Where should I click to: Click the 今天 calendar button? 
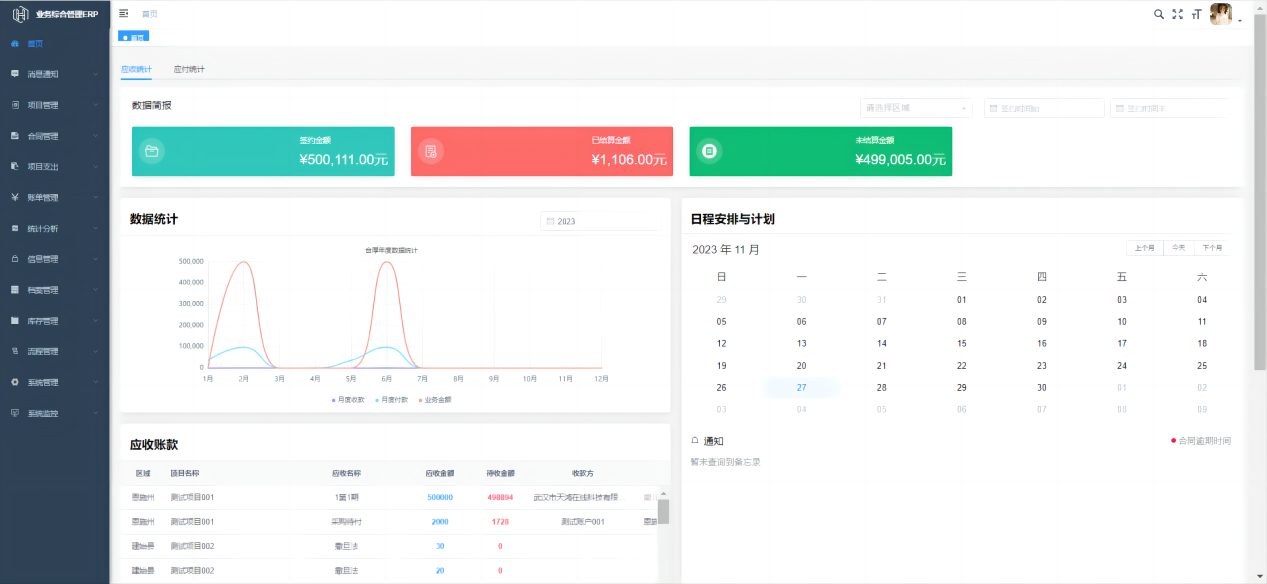pyautogui.click(x=1177, y=247)
